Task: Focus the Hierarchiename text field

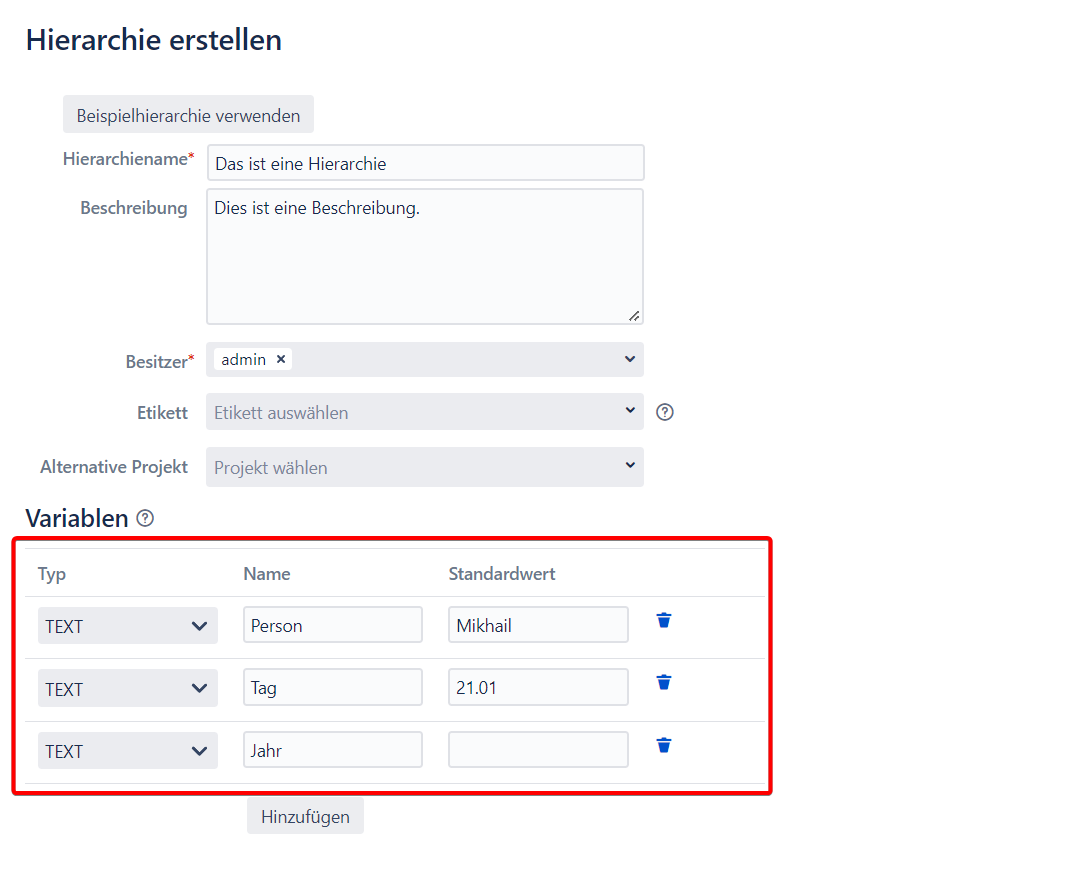Action: click(x=425, y=163)
